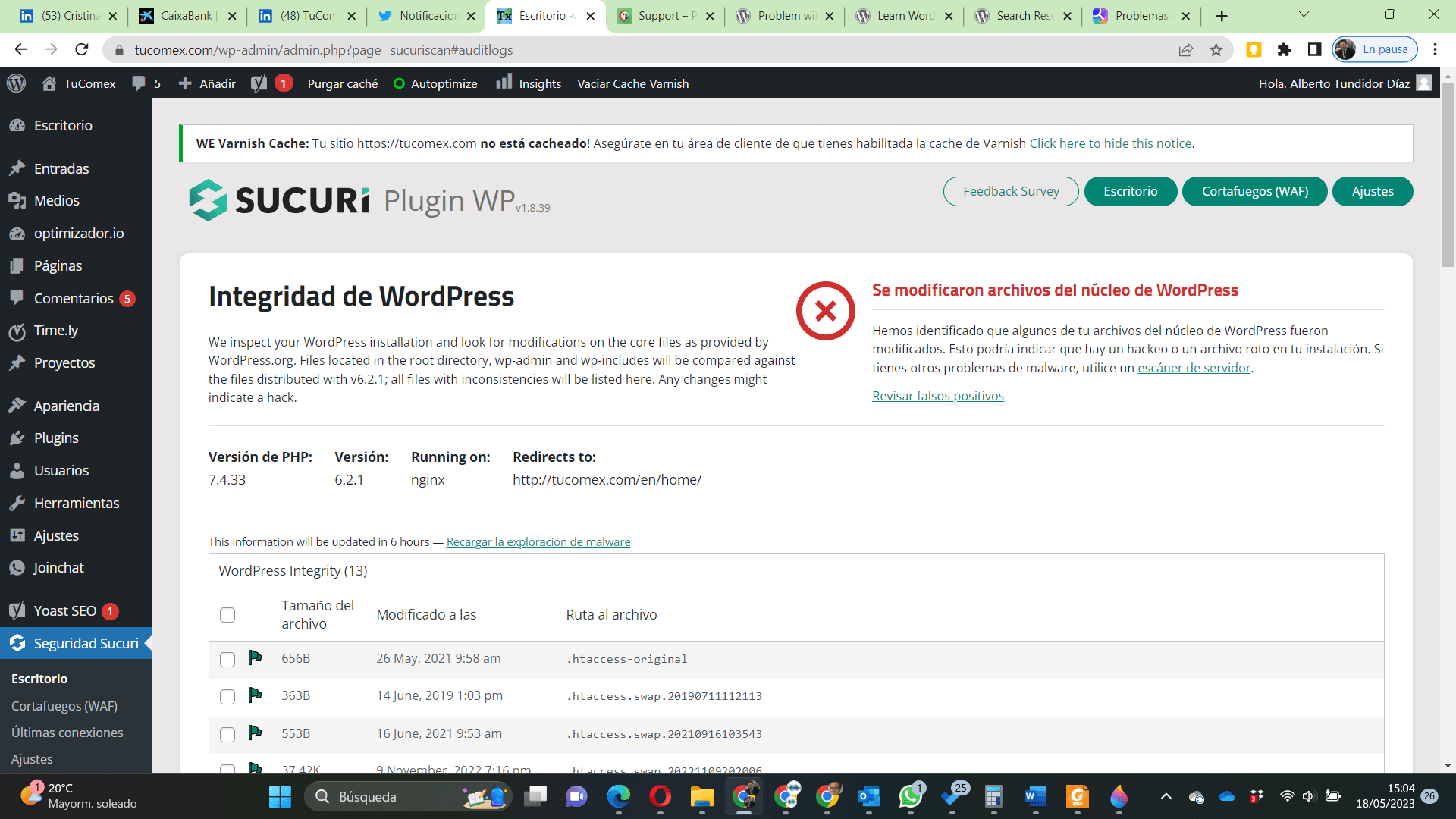Open Herramientas in the sidebar
Viewport: 1456px width, 819px height.
click(x=76, y=503)
